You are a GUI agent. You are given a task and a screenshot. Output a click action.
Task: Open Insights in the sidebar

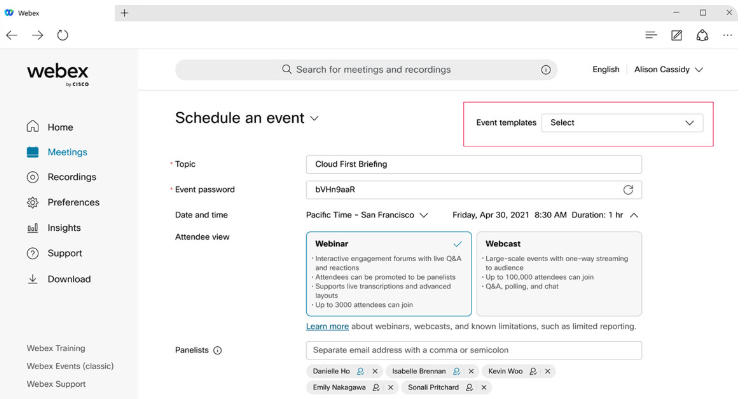coord(54,228)
